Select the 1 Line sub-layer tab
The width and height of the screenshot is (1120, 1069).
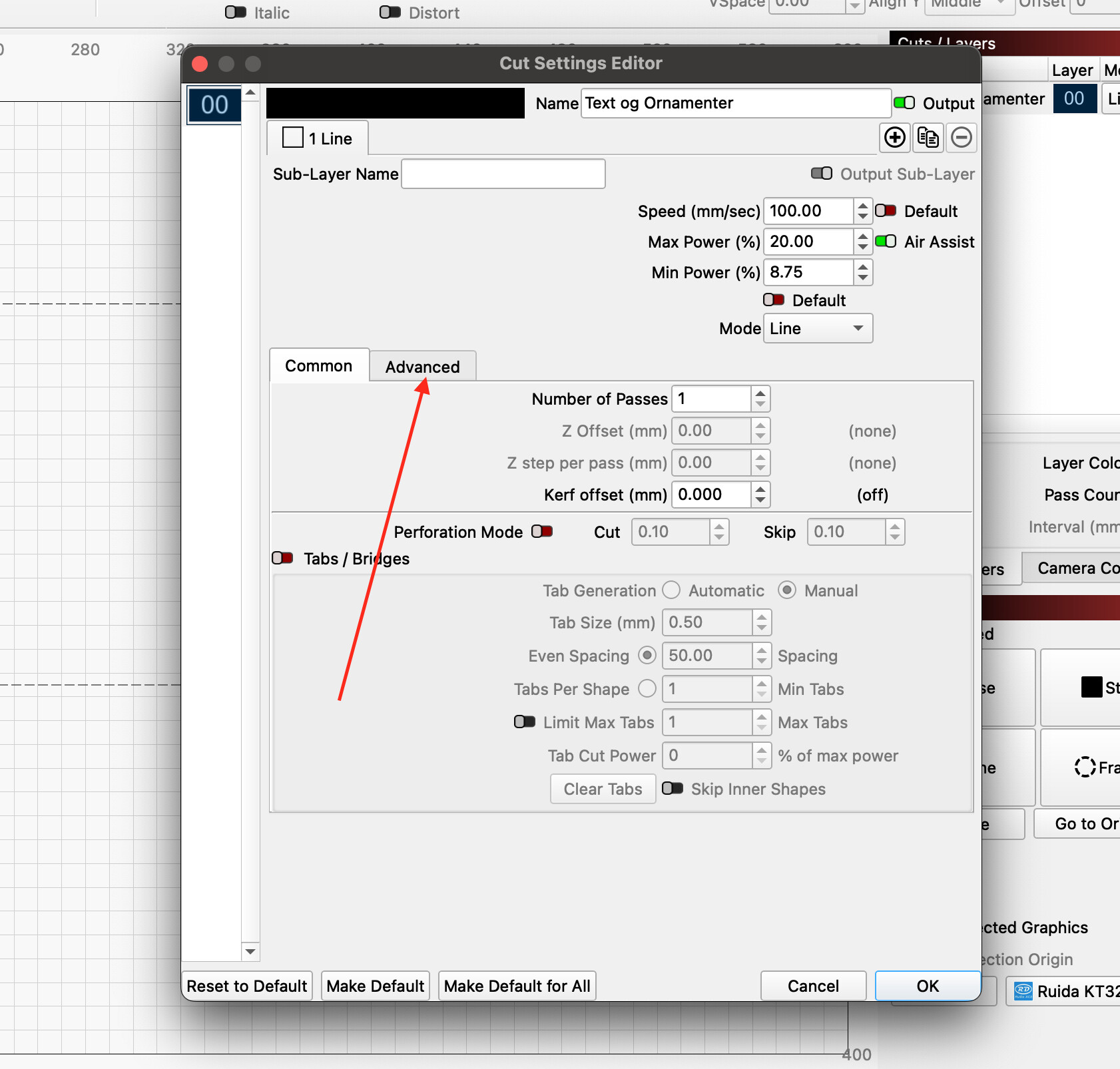click(318, 138)
